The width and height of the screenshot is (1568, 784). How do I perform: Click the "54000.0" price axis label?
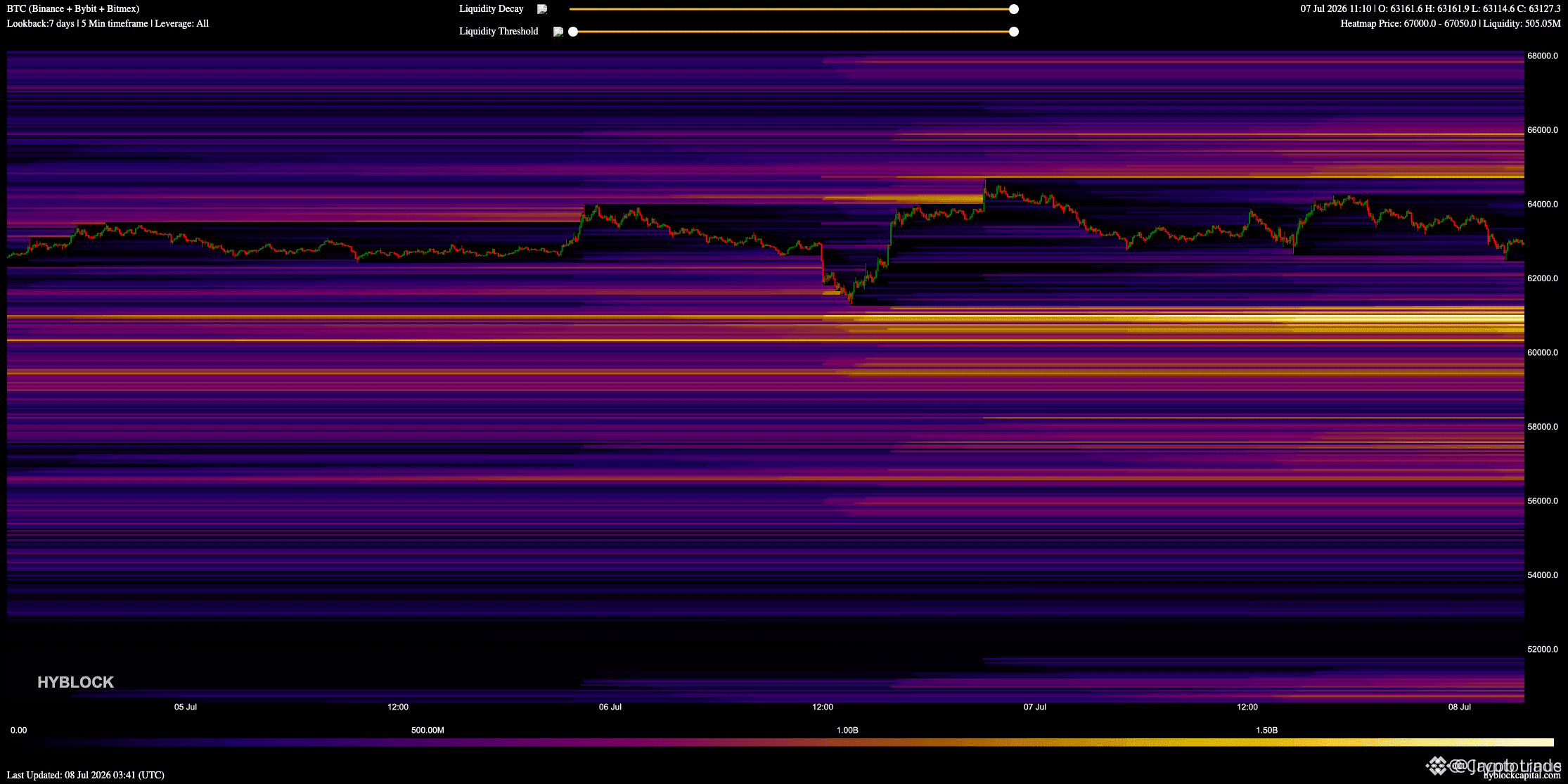1543,575
